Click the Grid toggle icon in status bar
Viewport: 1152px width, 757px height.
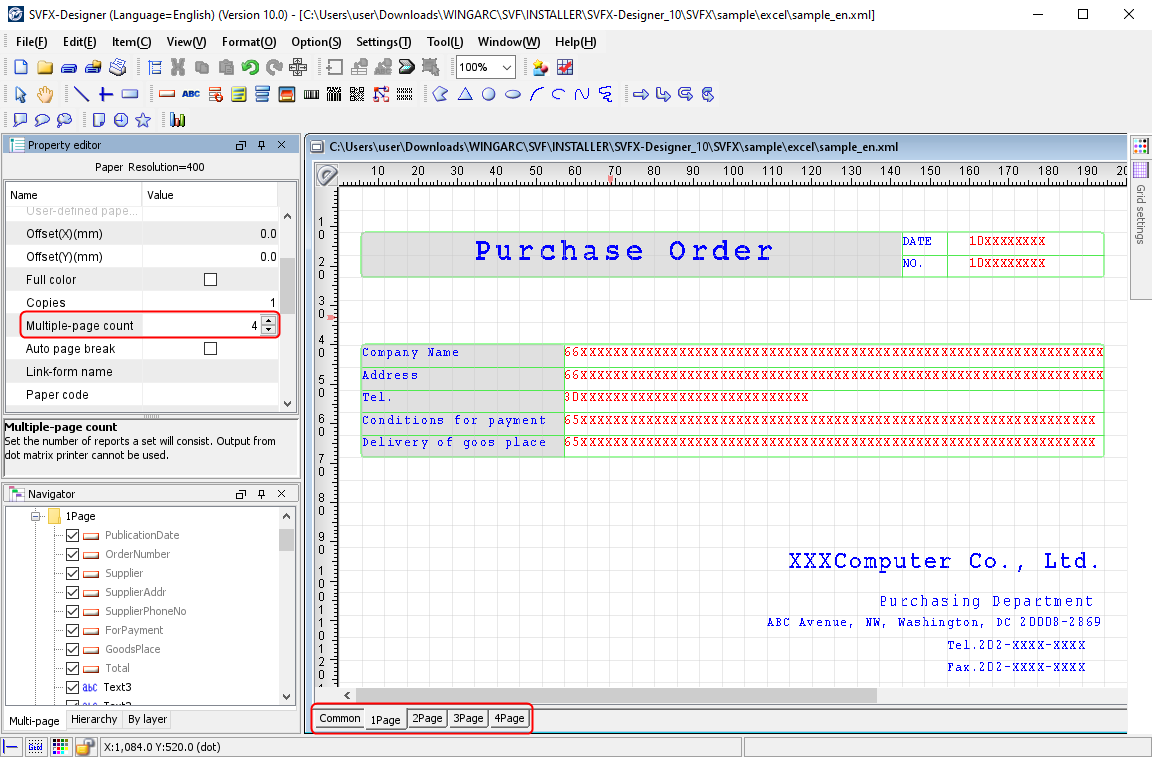[35, 747]
